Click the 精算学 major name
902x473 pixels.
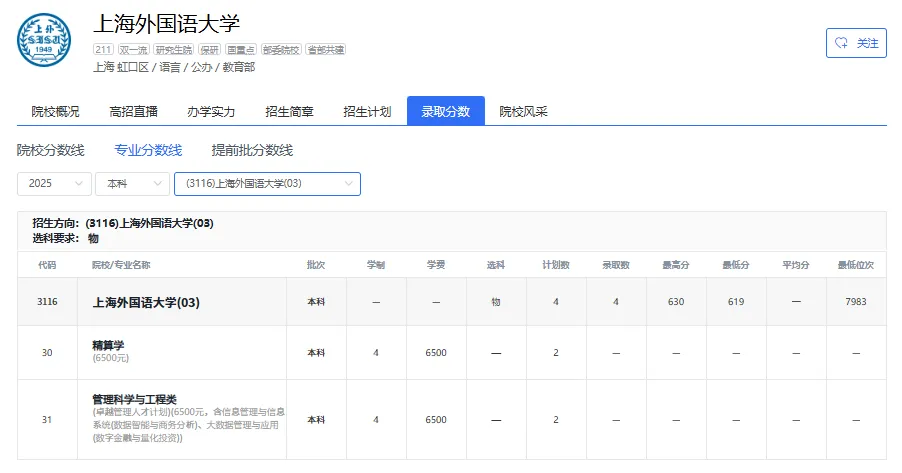click(108, 345)
